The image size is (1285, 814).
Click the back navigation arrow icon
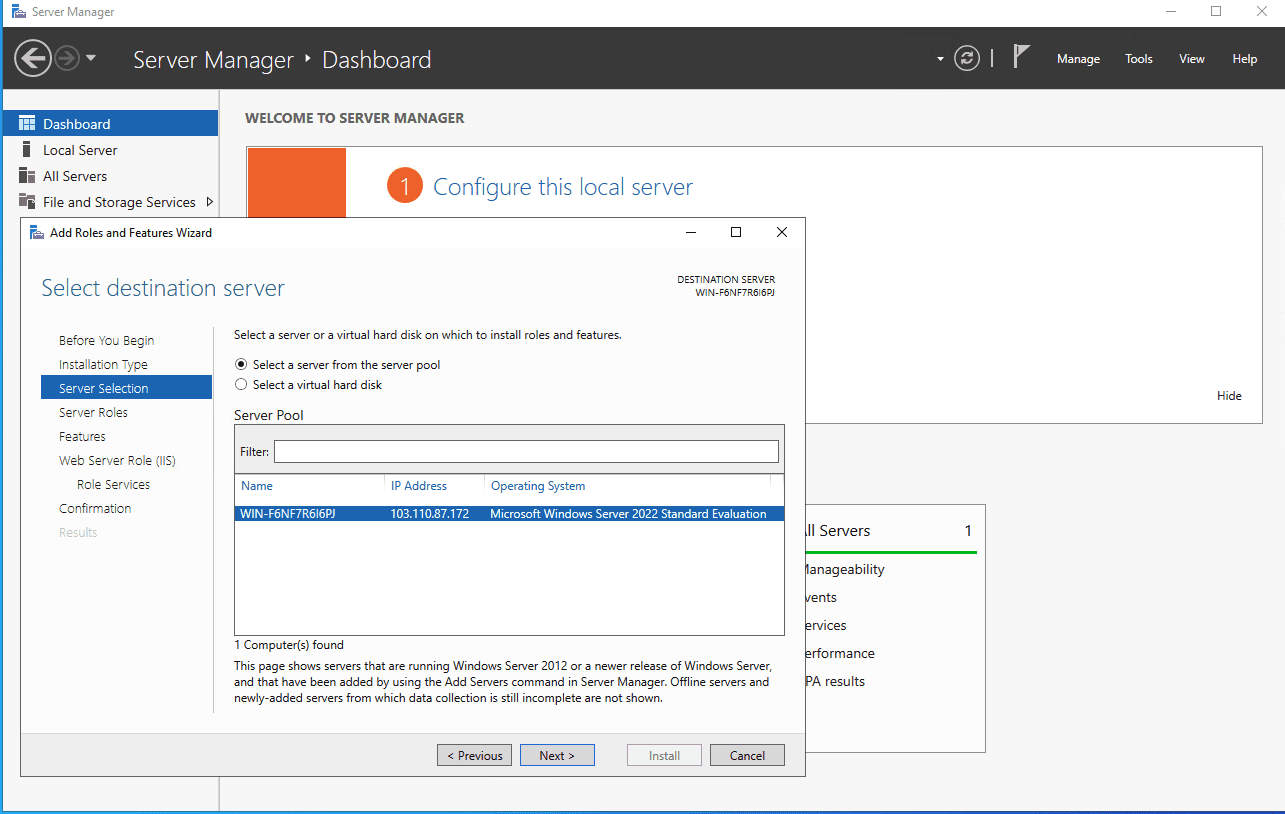click(33, 58)
